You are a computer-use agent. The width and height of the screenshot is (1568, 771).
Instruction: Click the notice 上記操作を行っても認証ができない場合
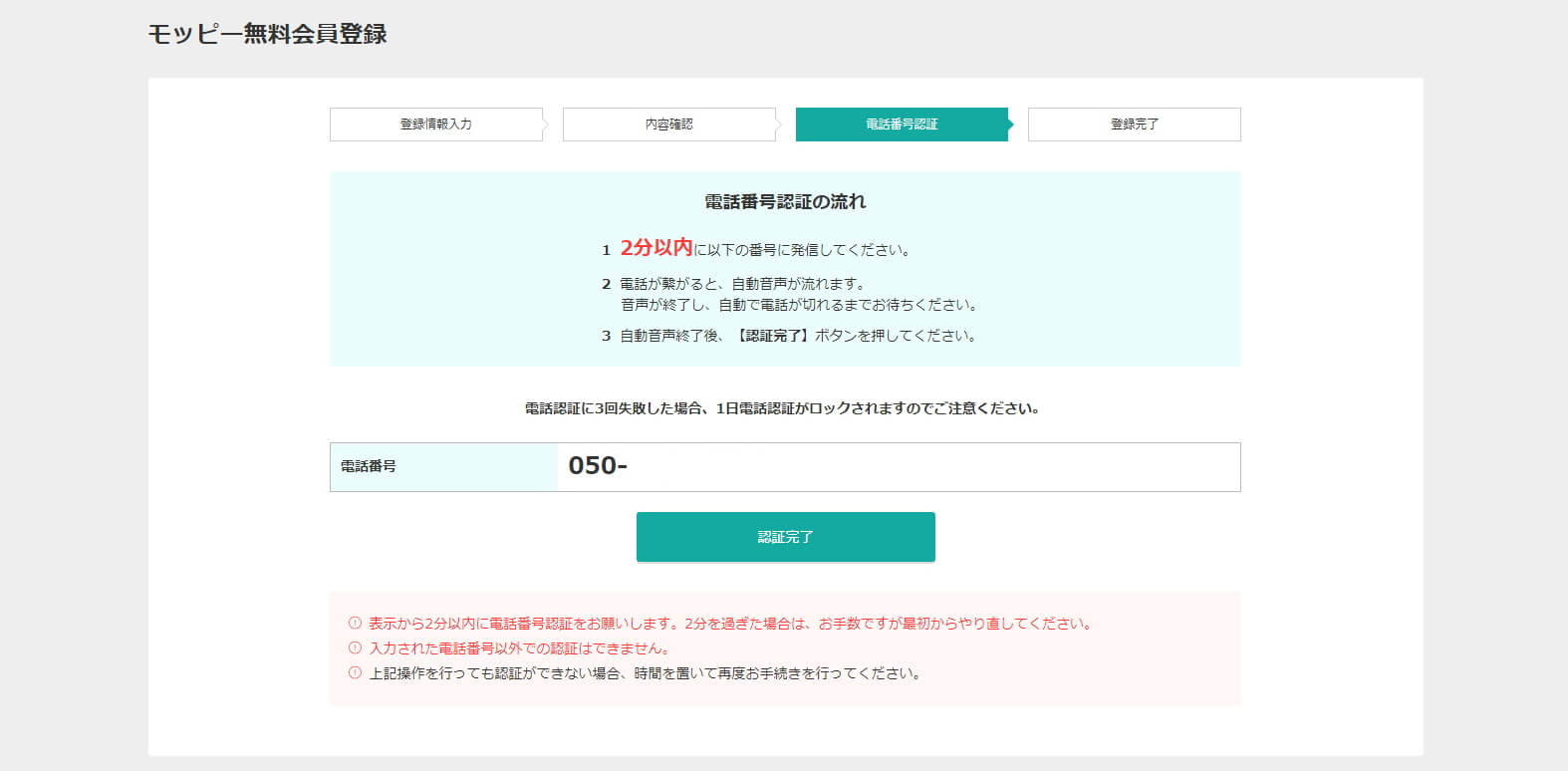coord(645,673)
